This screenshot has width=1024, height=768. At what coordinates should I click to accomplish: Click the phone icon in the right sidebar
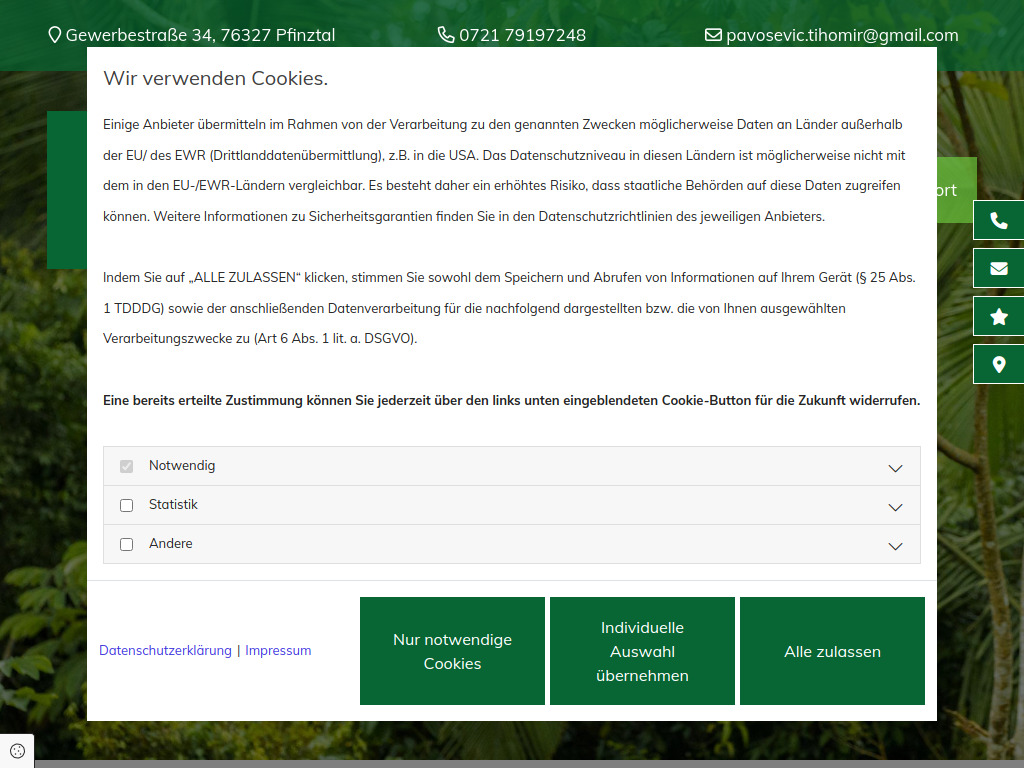(x=997, y=219)
